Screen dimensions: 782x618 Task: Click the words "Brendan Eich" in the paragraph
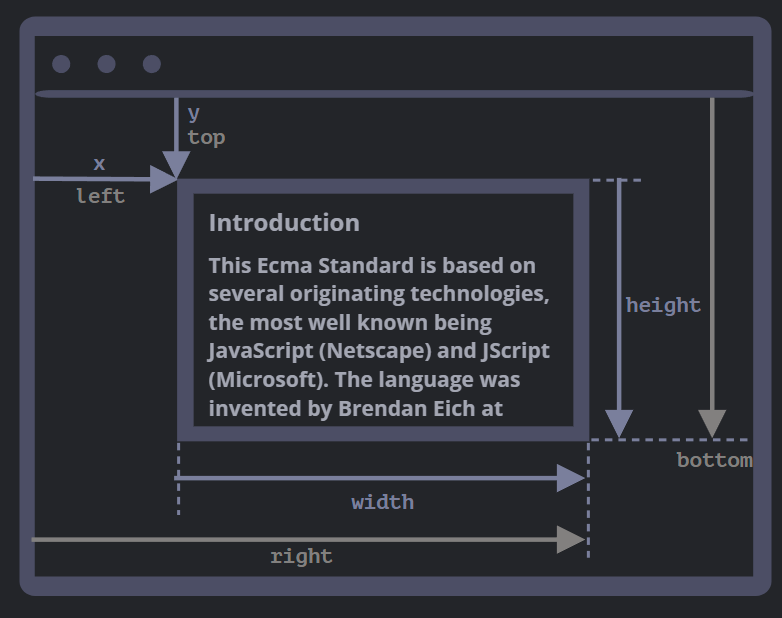[398, 409]
